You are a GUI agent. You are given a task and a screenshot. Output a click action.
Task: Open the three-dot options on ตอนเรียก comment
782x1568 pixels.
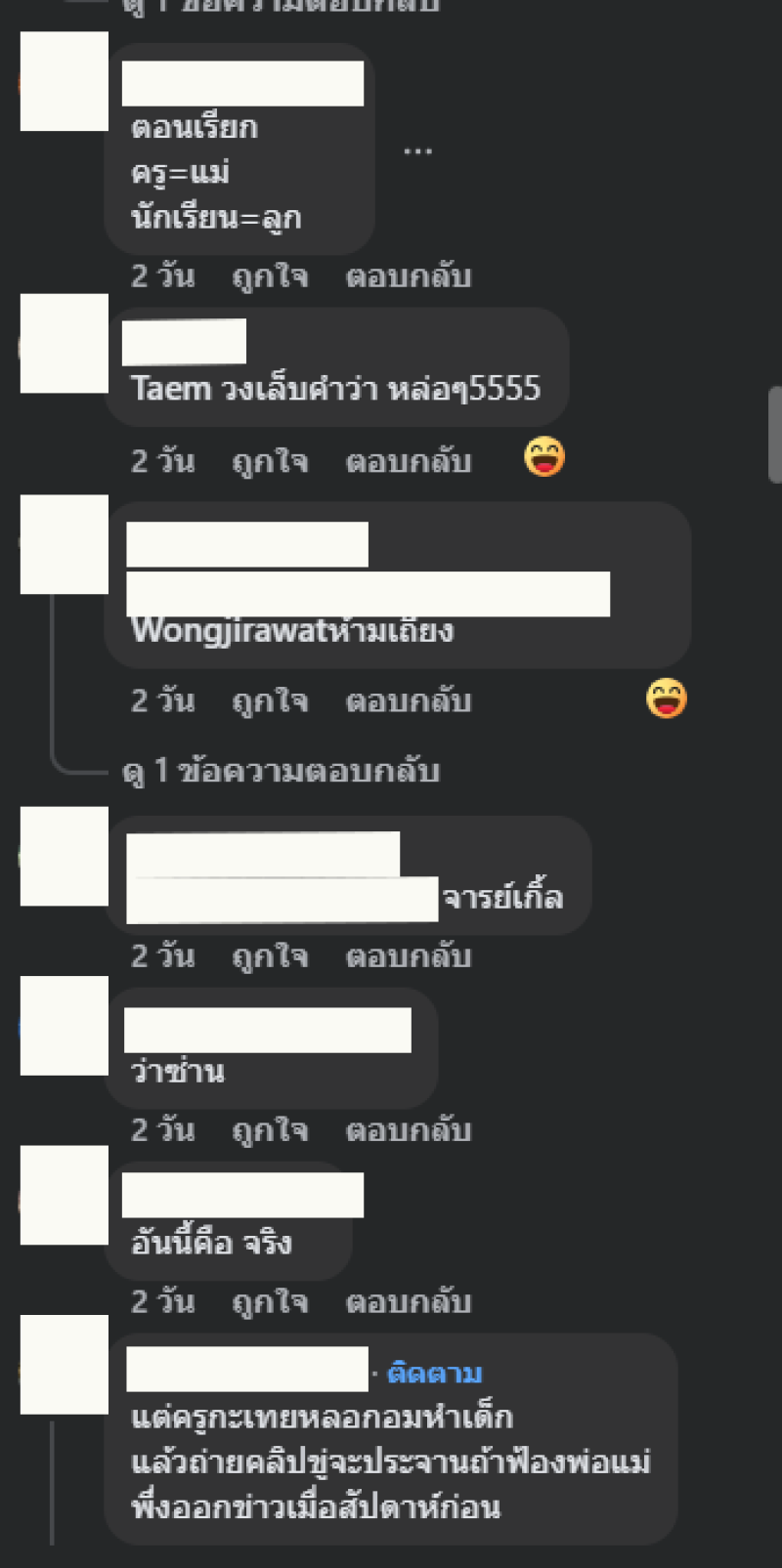pyautogui.click(x=417, y=151)
